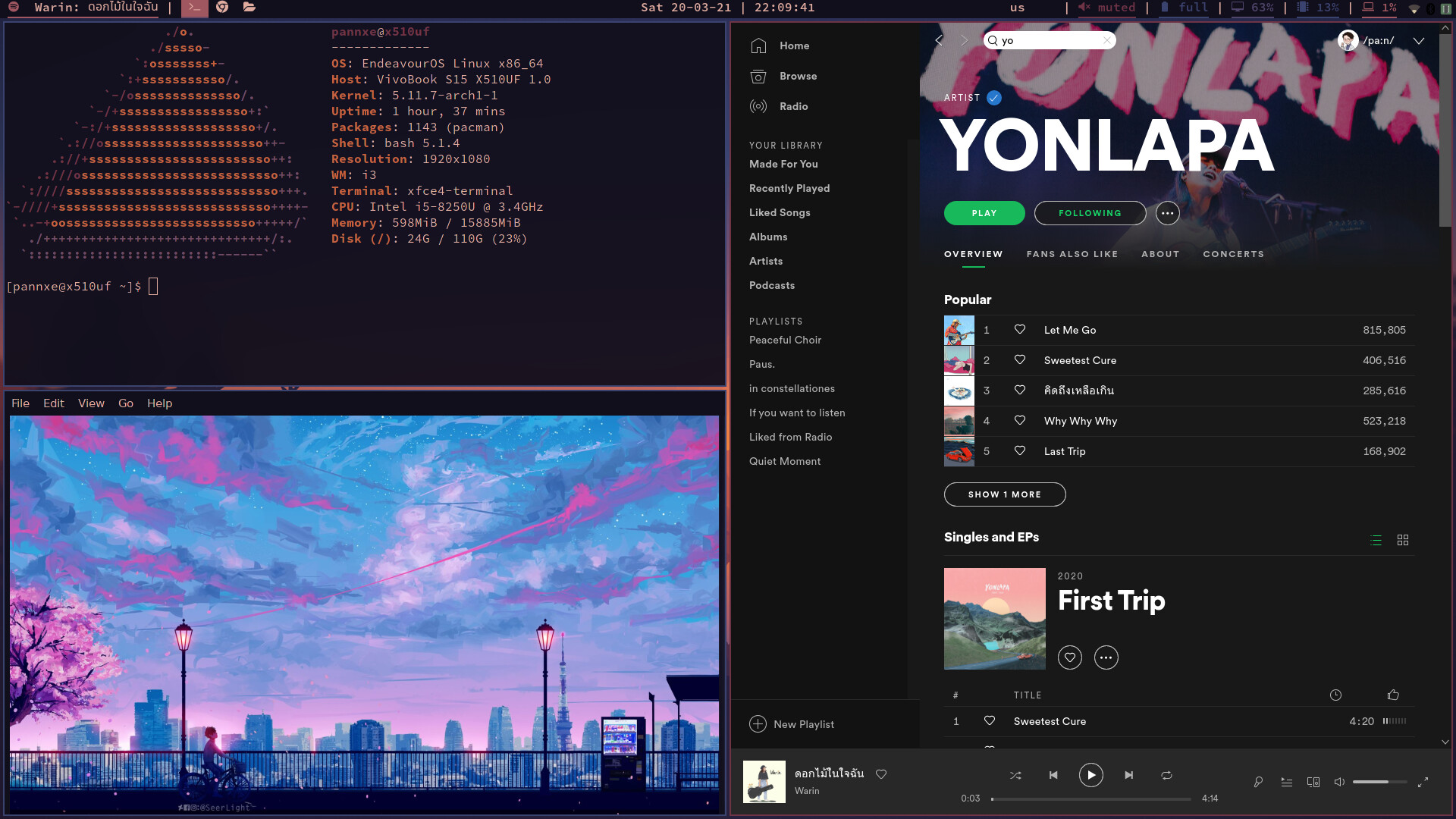Viewport: 1456px width, 819px height.
Task: Like the song Why Why Why
Action: click(1020, 421)
